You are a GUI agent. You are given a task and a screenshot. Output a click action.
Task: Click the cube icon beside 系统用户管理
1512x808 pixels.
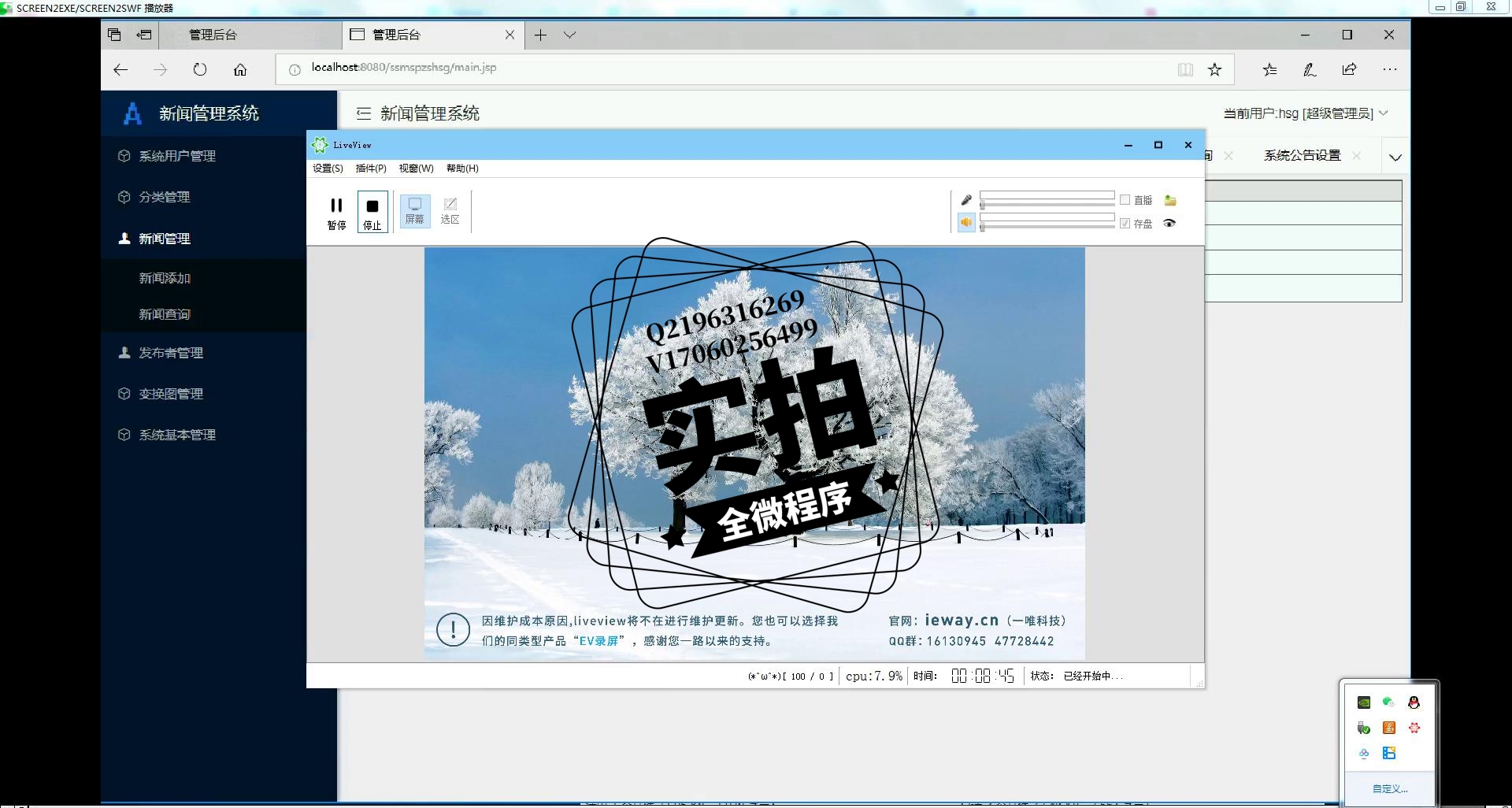(x=124, y=156)
